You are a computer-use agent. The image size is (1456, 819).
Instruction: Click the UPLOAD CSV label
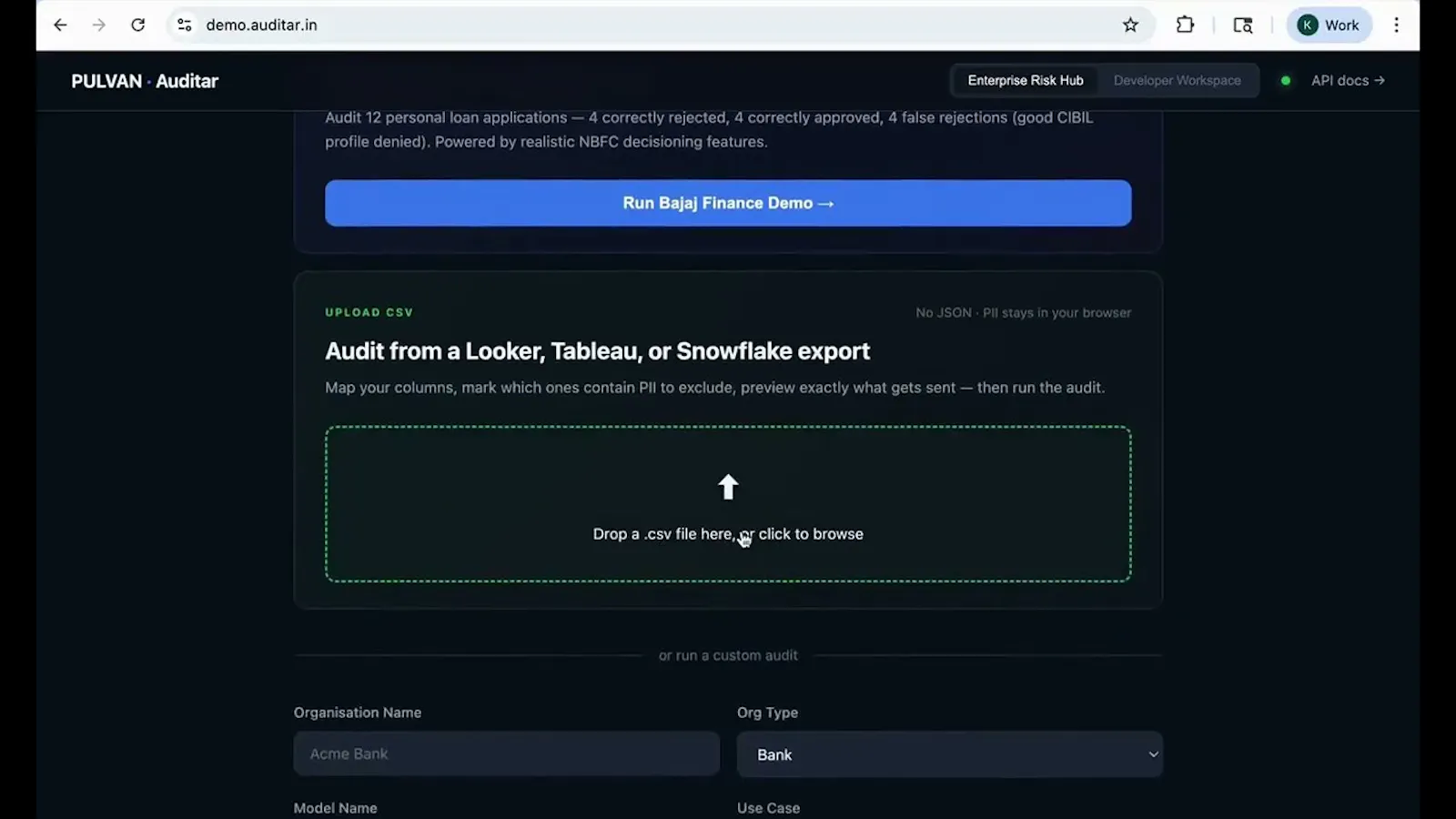click(369, 312)
